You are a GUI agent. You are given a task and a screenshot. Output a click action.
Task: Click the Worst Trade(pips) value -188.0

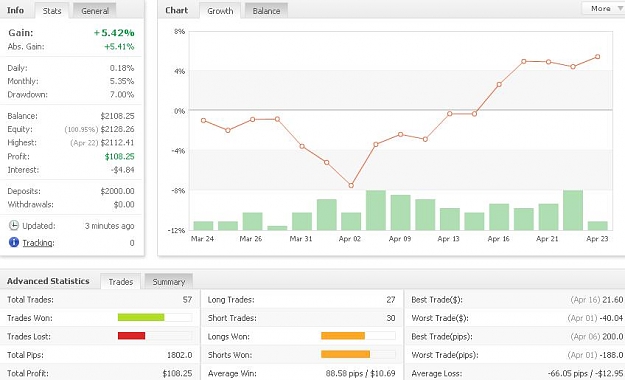click(x=611, y=354)
